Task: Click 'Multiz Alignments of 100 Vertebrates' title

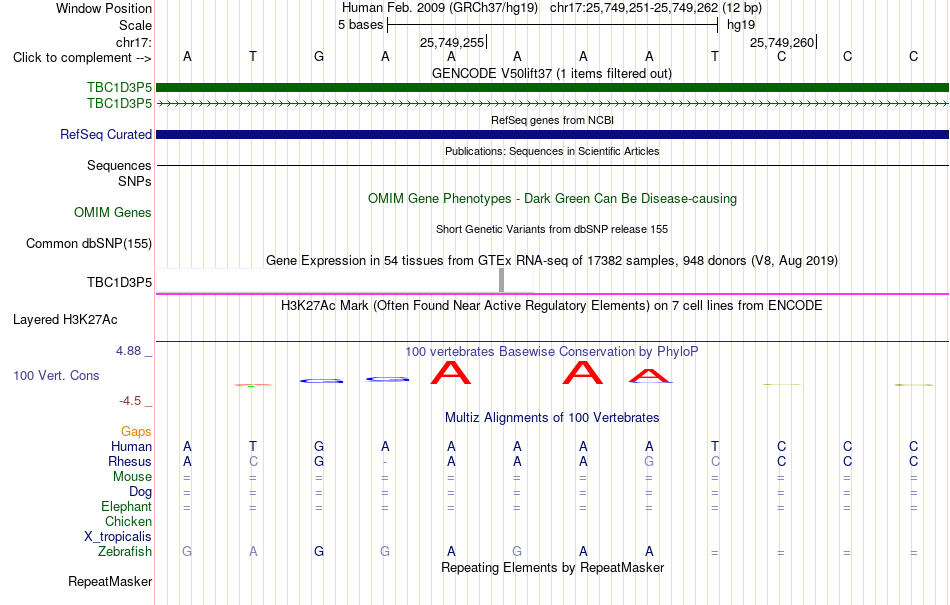Action: click(552, 417)
